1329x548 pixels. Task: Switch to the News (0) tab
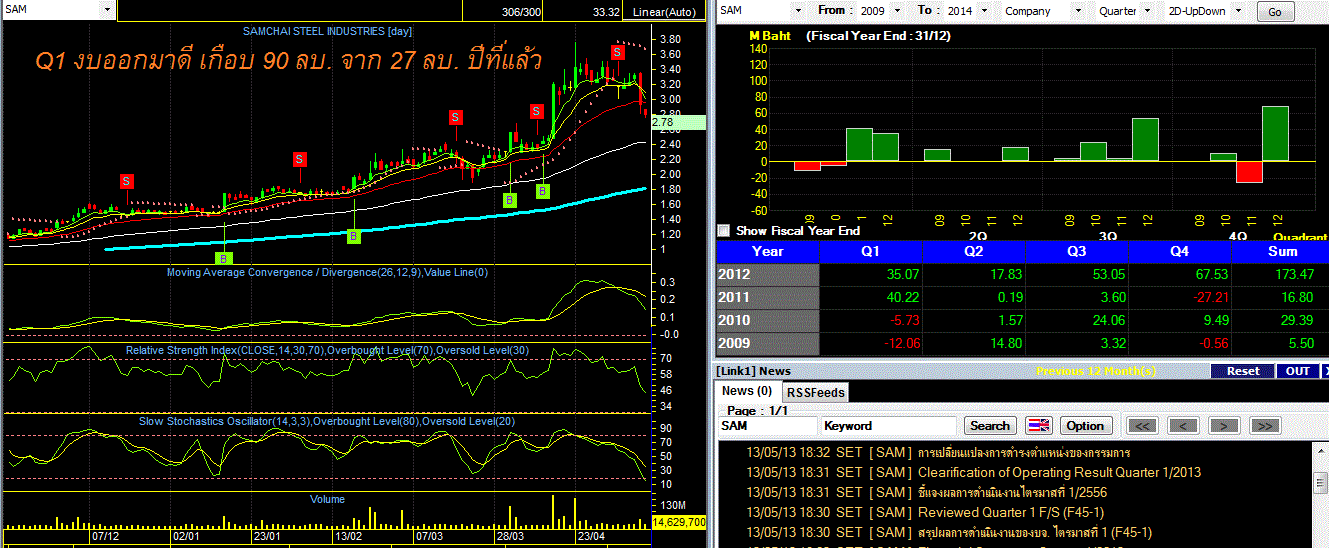pyautogui.click(x=746, y=391)
